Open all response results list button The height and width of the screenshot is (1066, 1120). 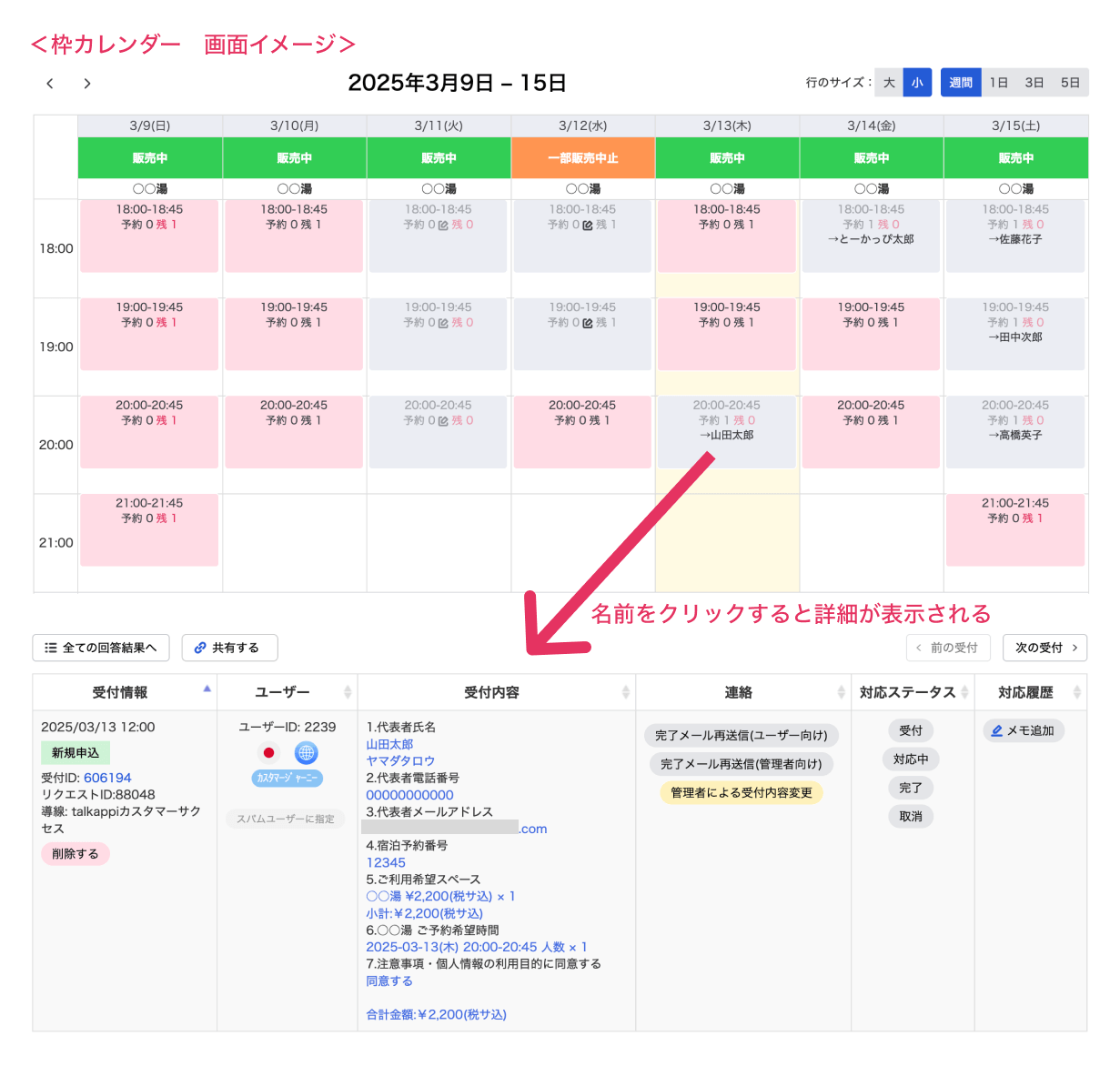[x=101, y=648]
